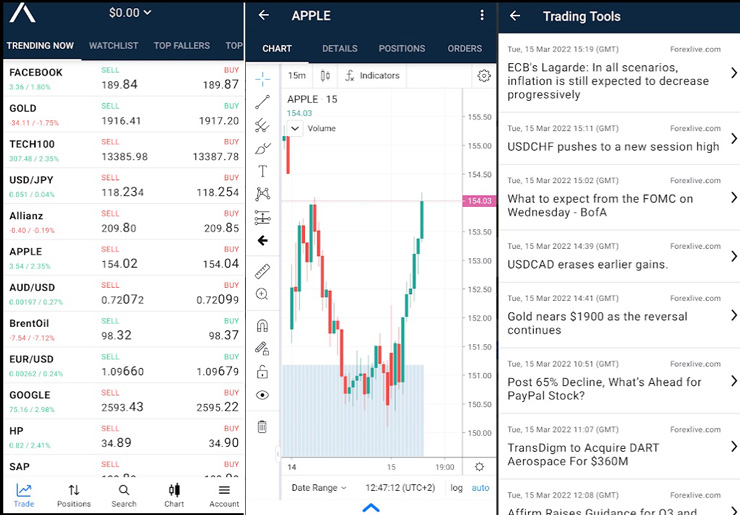Viewport: 740px width, 515px height.
Task: Open the WATCHLIST tab
Action: pyautogui.click(x=114, y=46)
